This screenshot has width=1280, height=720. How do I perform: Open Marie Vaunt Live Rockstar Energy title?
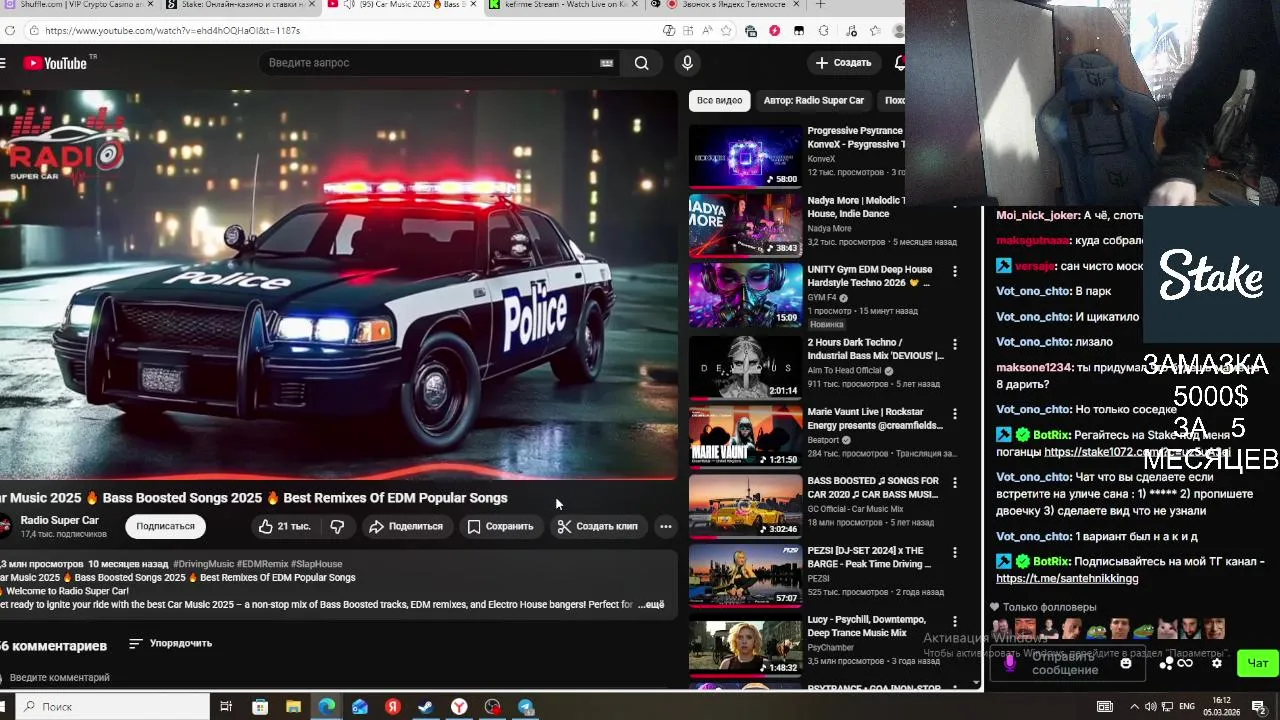(875, 419)
